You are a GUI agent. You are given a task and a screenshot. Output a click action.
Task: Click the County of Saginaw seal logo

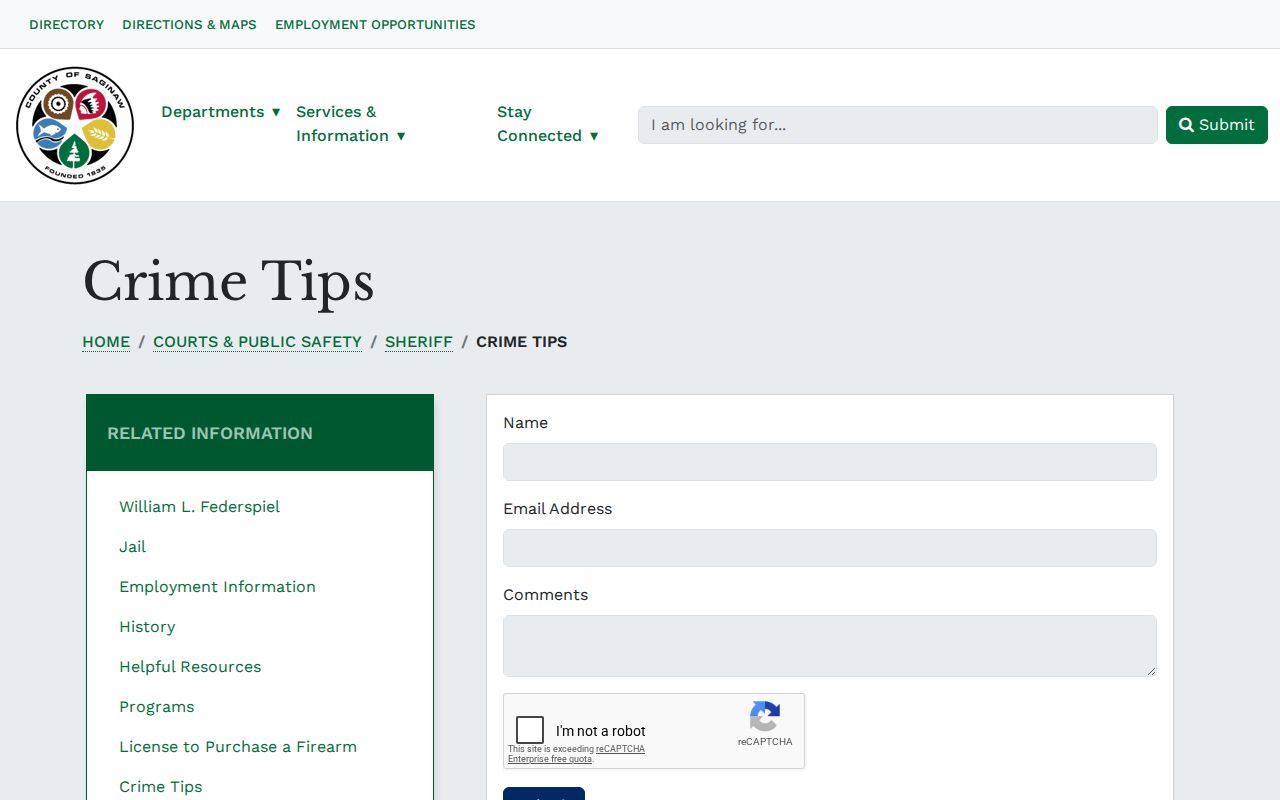point(75,125)
